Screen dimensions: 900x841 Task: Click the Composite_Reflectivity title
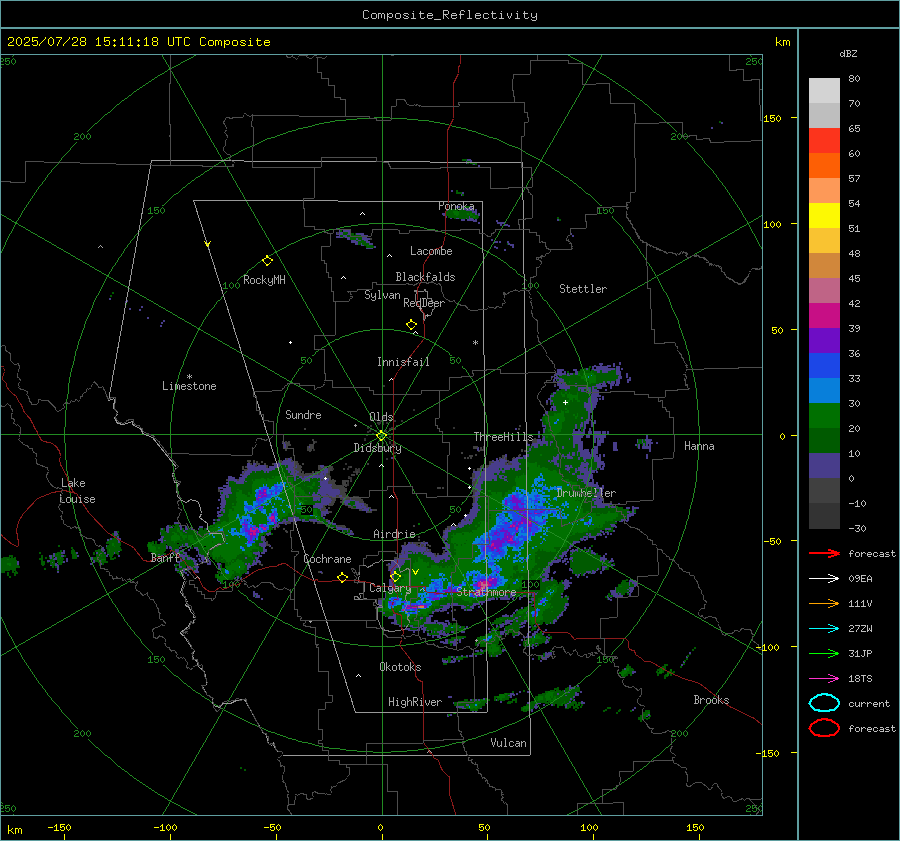(449, 15)
